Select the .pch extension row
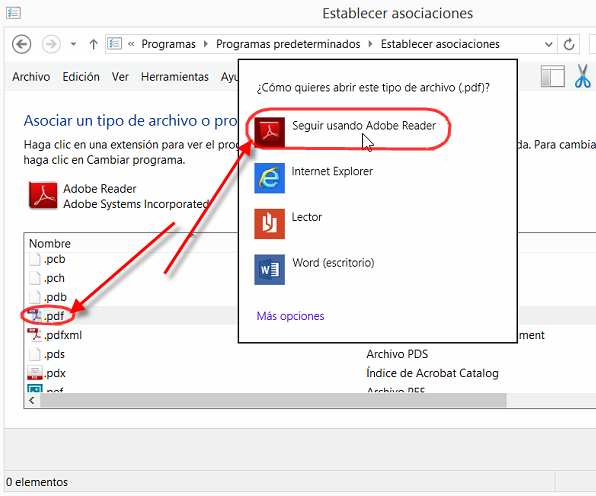This screenshot has height=496, width=596. pos(131,278)
